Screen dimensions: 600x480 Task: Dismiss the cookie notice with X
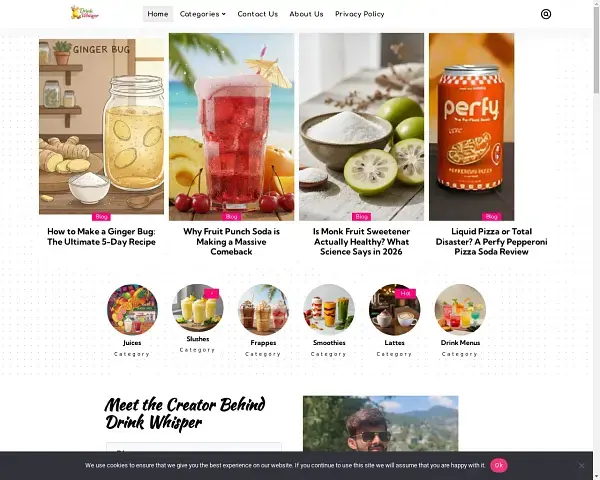pyautogui.click(x=581, y=465)
